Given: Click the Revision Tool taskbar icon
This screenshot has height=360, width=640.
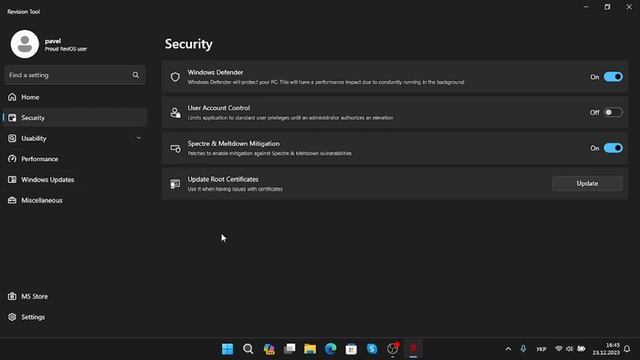Looking at the screenshot, I should tap(413, 349).
